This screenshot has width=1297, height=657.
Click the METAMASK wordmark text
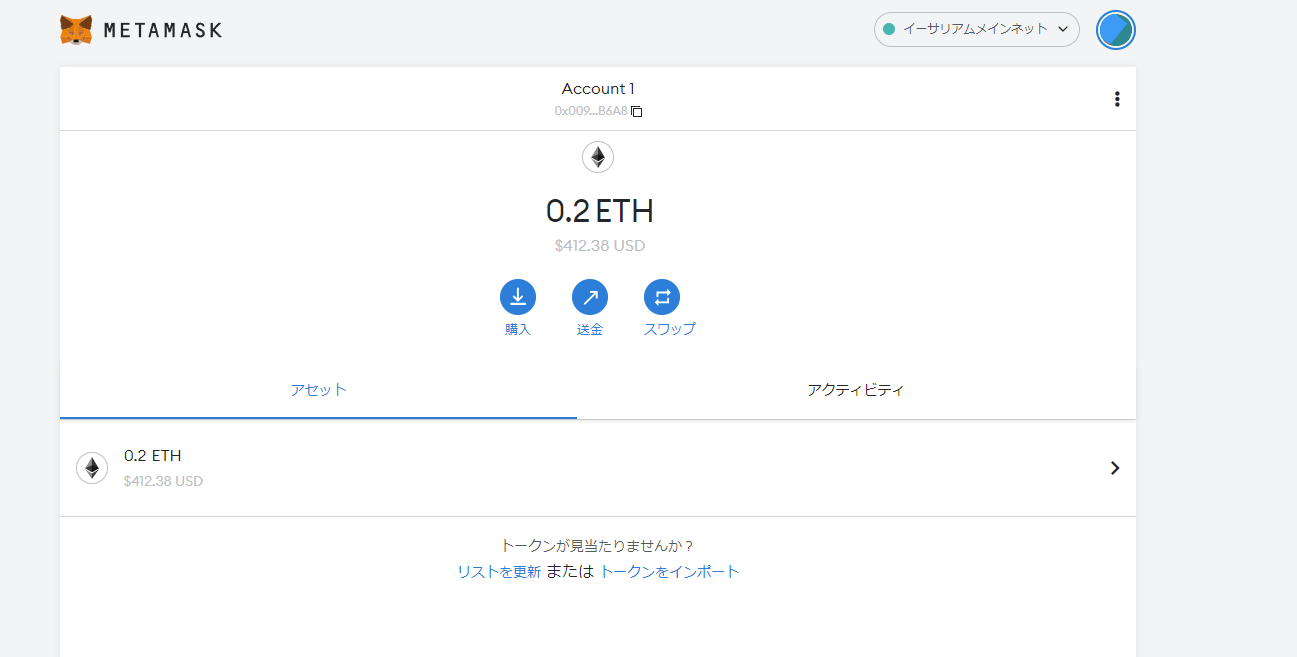pos(163,30)
